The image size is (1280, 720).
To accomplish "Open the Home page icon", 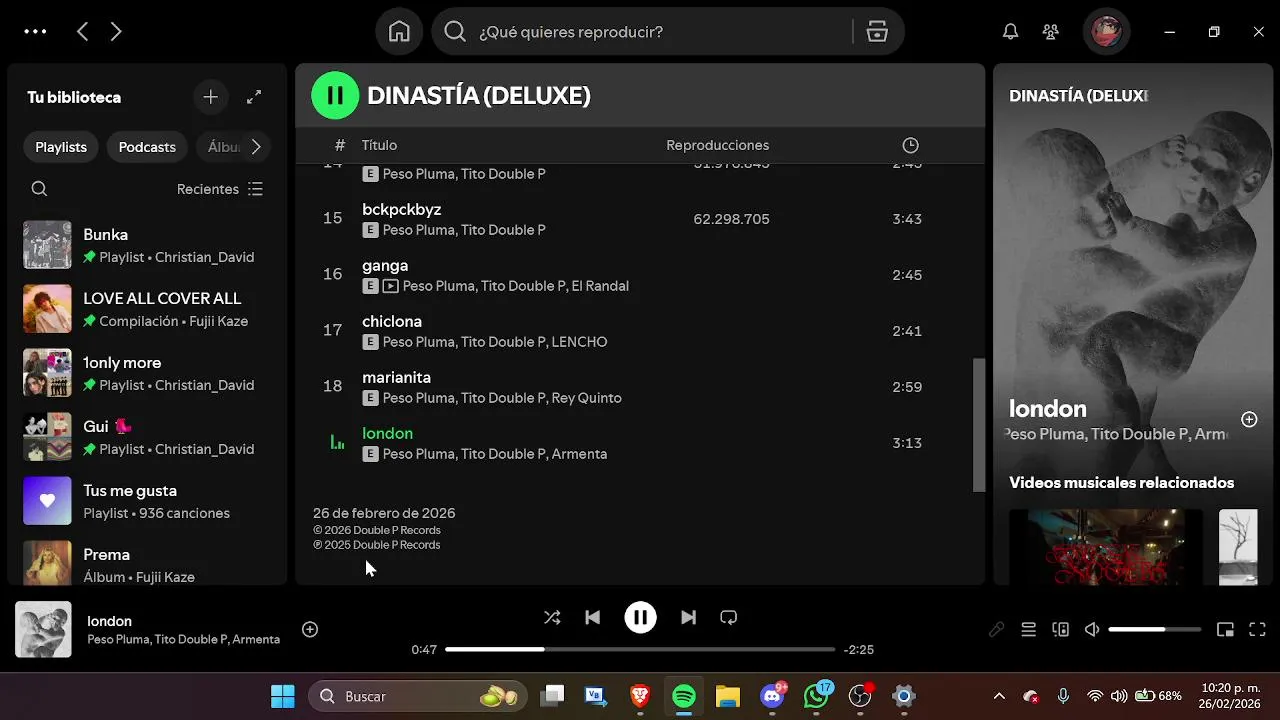I will pyautogui.click(x=399, y=32).
